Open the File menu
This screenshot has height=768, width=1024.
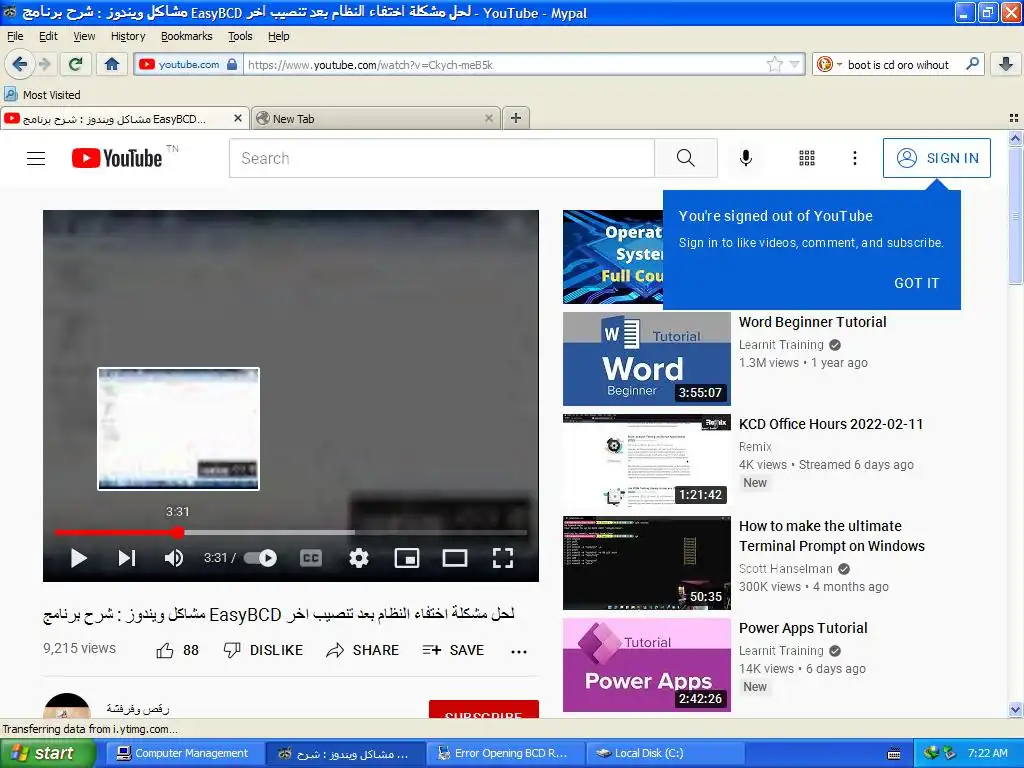pyautogui.click(x=15, y=36)
